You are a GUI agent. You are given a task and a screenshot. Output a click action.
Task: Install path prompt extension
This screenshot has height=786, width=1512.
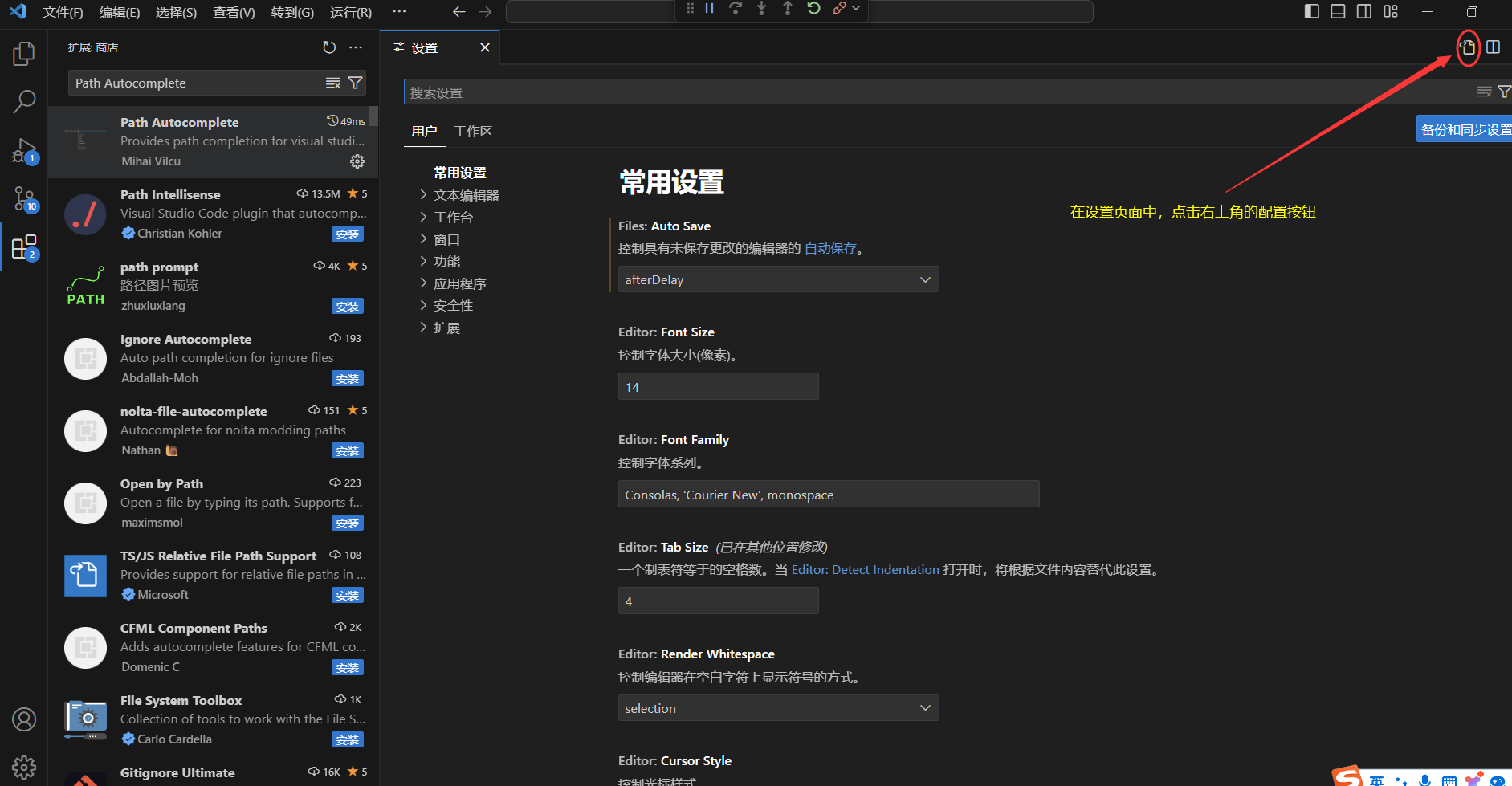348,307
